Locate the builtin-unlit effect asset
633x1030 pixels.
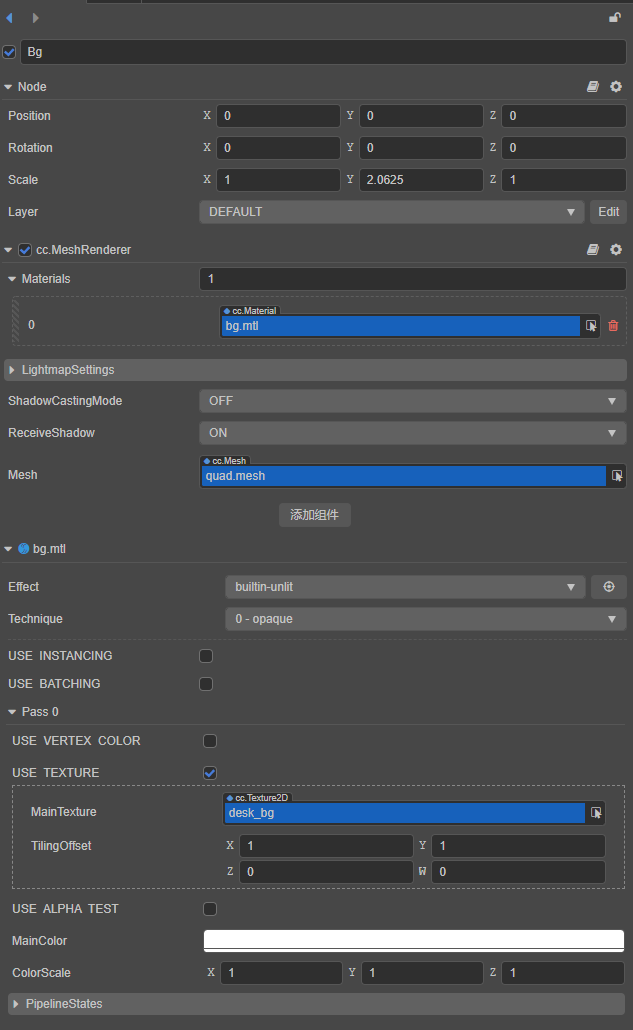coord(608,587)
